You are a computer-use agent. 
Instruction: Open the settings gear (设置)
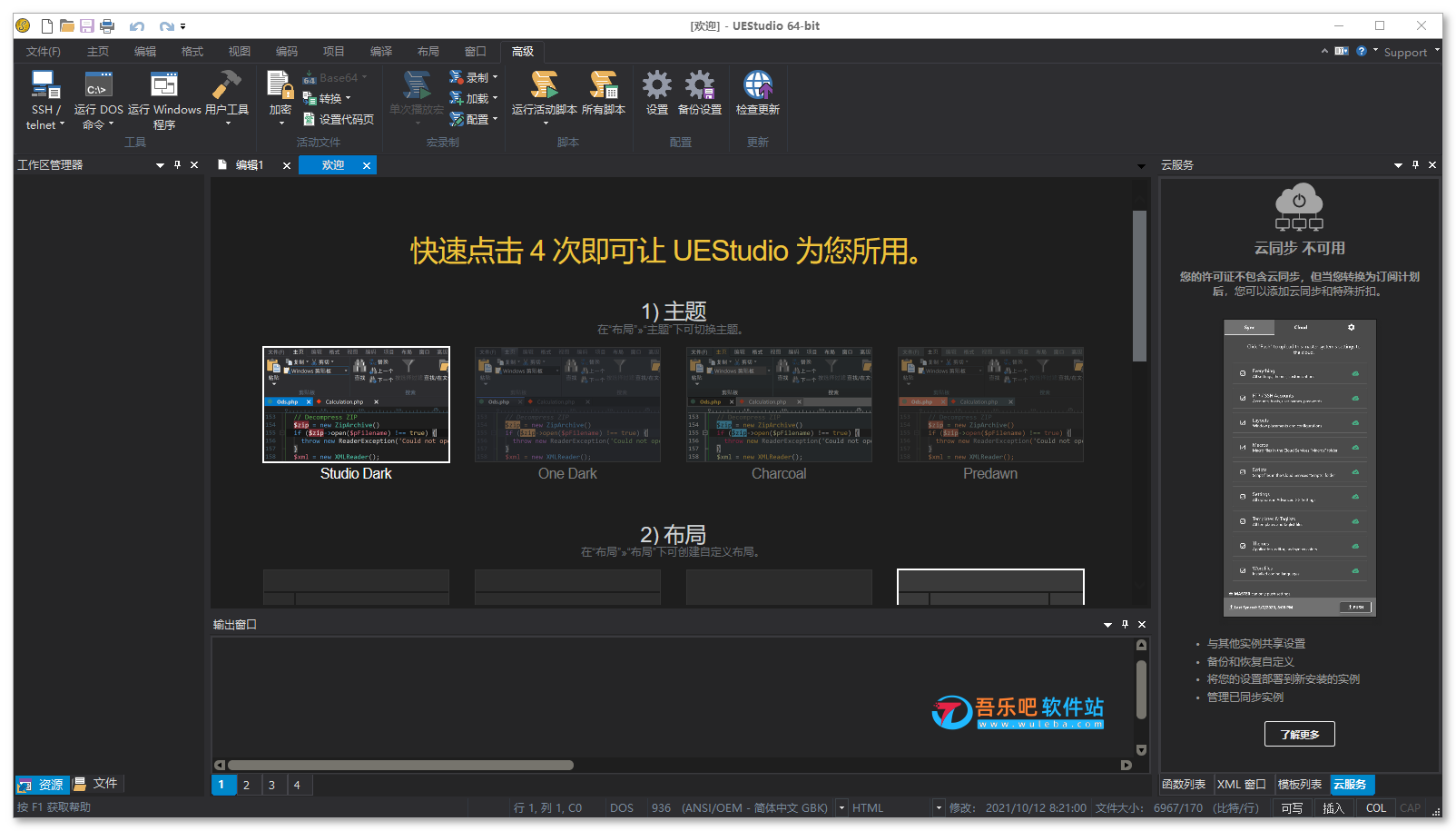click(657, 85)
